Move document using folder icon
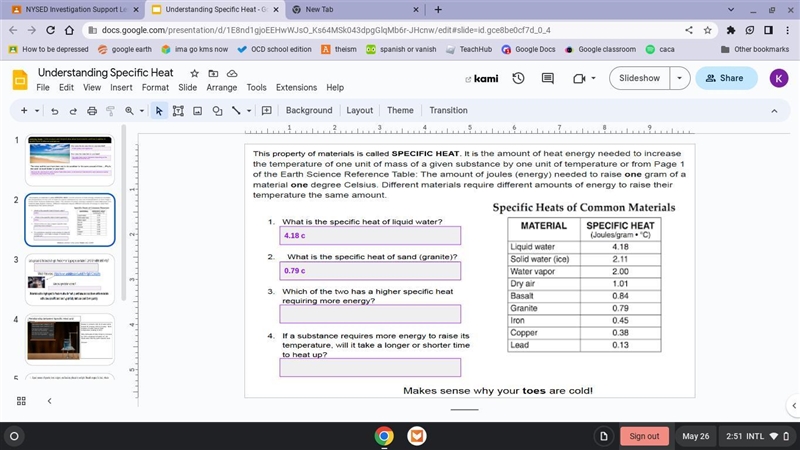800x450 pixels. click(x=213, y=73)
